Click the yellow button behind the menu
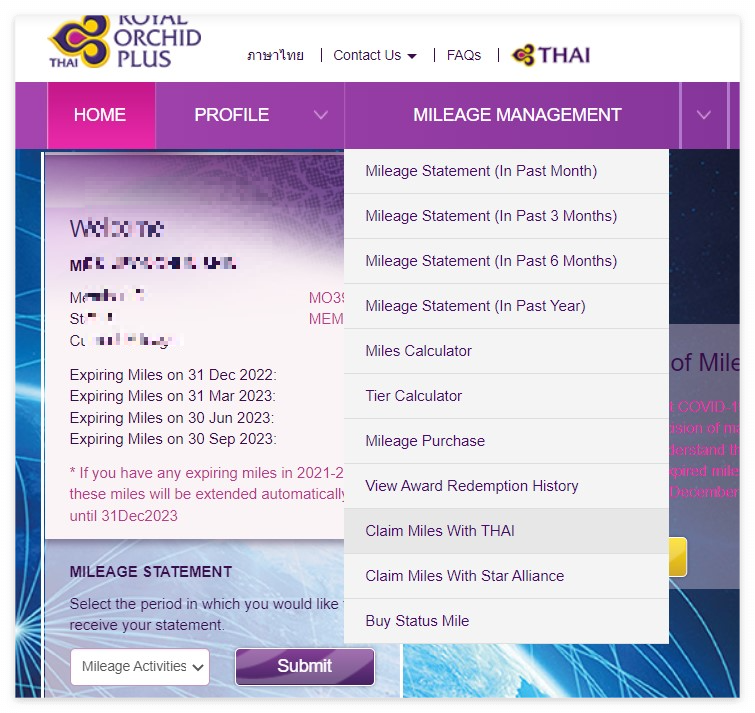The height and width of the screenshot is (713, 755). pos(677,557)
